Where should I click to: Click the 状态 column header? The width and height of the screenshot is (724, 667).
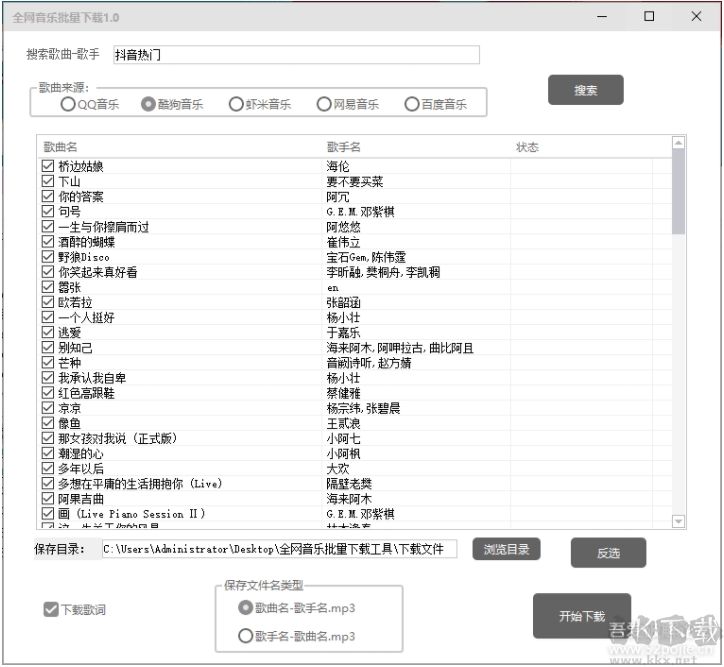pos(527,147)
